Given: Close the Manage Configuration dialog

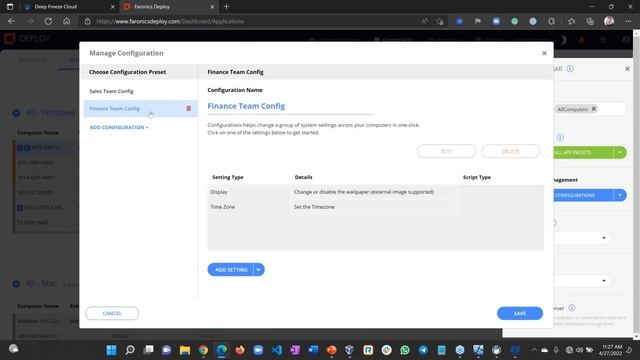Looking at the screenshot, I should [544, 53].
